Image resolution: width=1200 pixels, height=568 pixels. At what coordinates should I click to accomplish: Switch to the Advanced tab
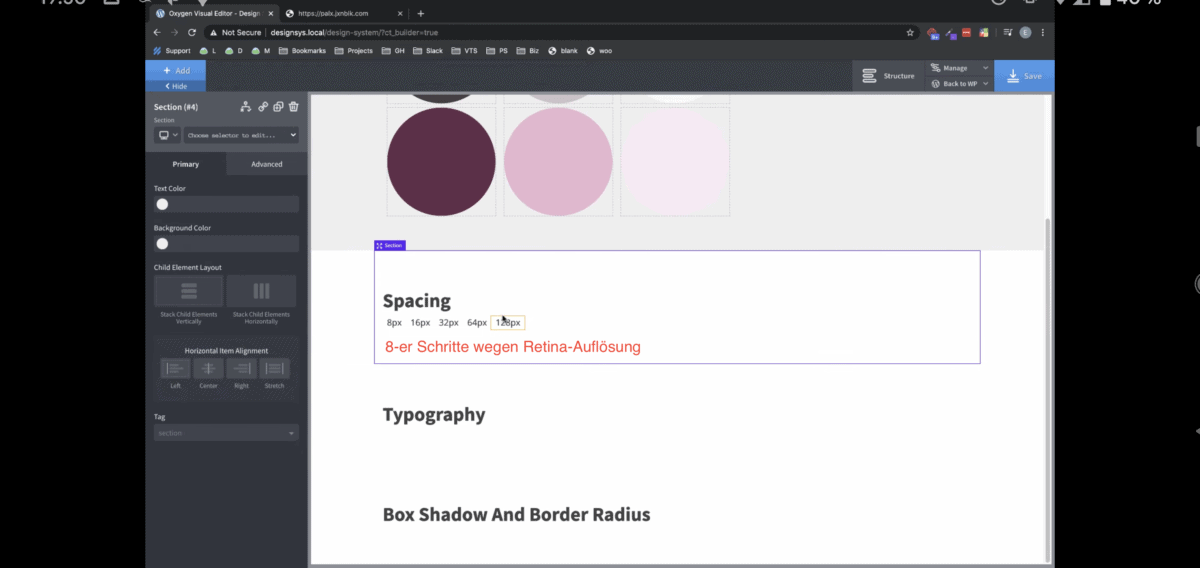point(266,164)
